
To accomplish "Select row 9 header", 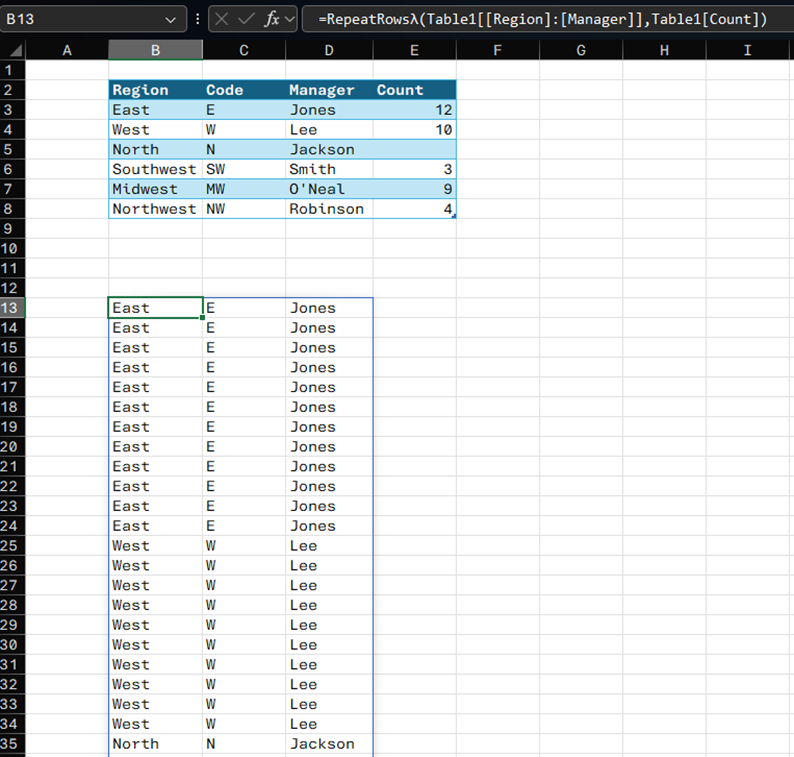I will [12, 228].
